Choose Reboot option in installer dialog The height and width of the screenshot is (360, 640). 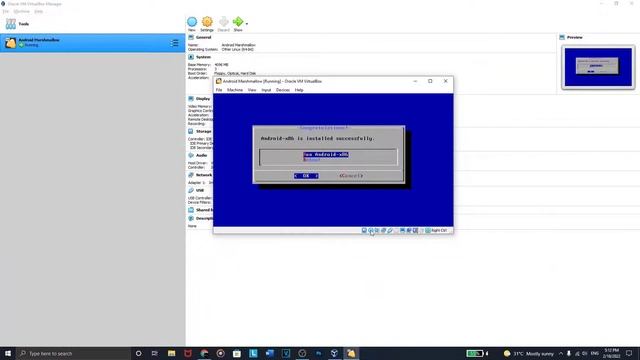point(312,159)
